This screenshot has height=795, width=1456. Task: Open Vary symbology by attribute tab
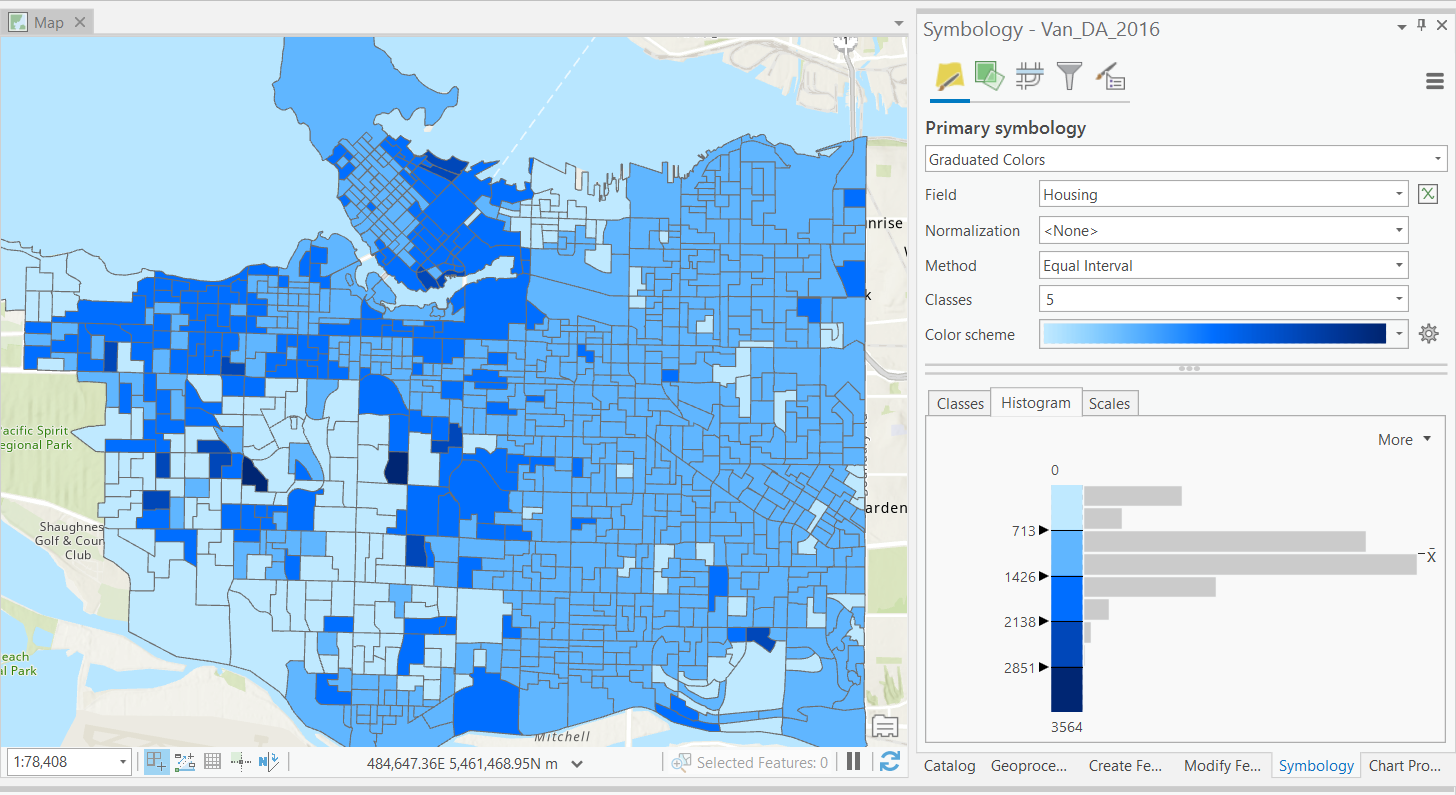coord(989,77)
